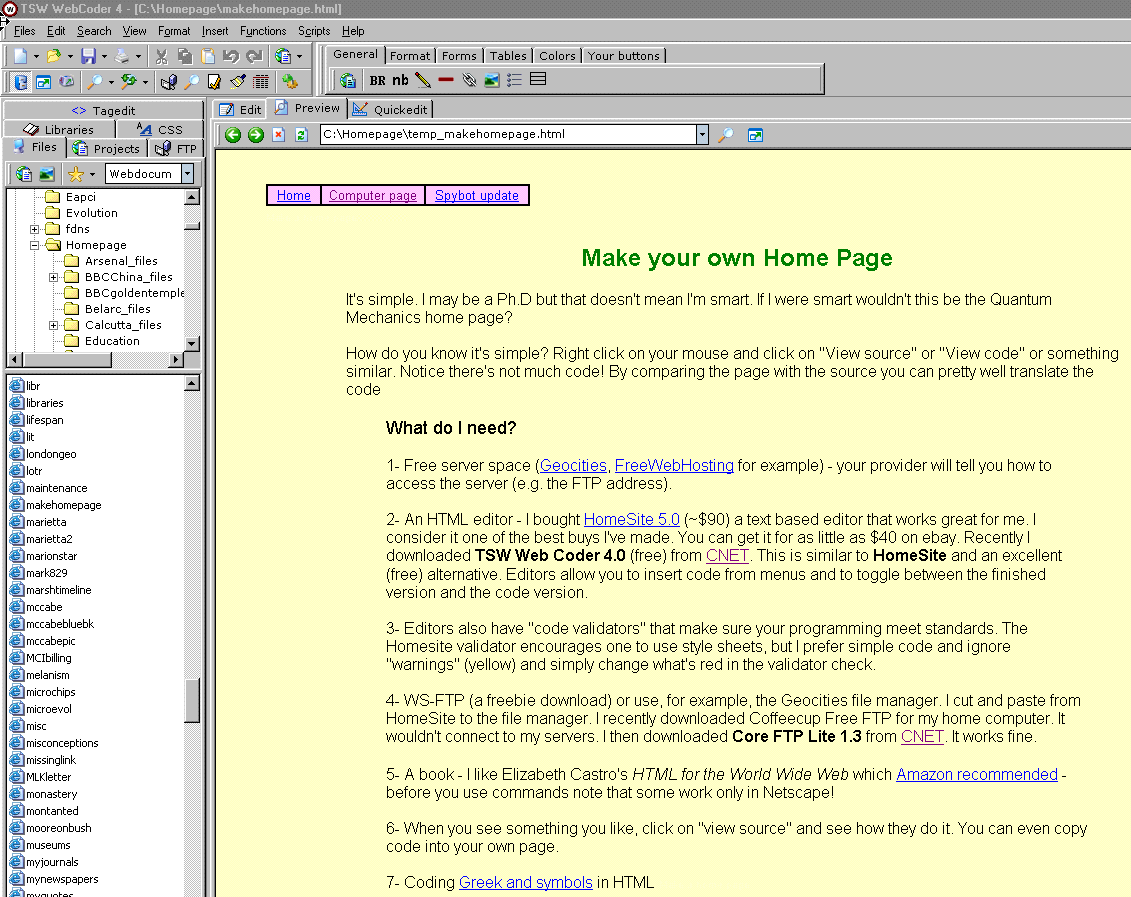Switch to the Colors toolbar tab

point(557,56)
